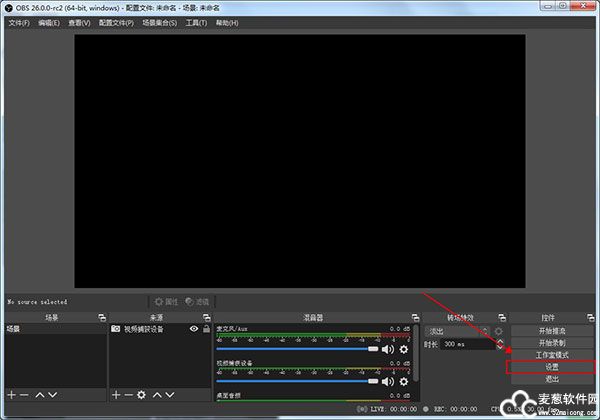Adjust the 麦克风/Aux volume slider
The height and width of the screenshot is (420, 600).
point(298,349)
